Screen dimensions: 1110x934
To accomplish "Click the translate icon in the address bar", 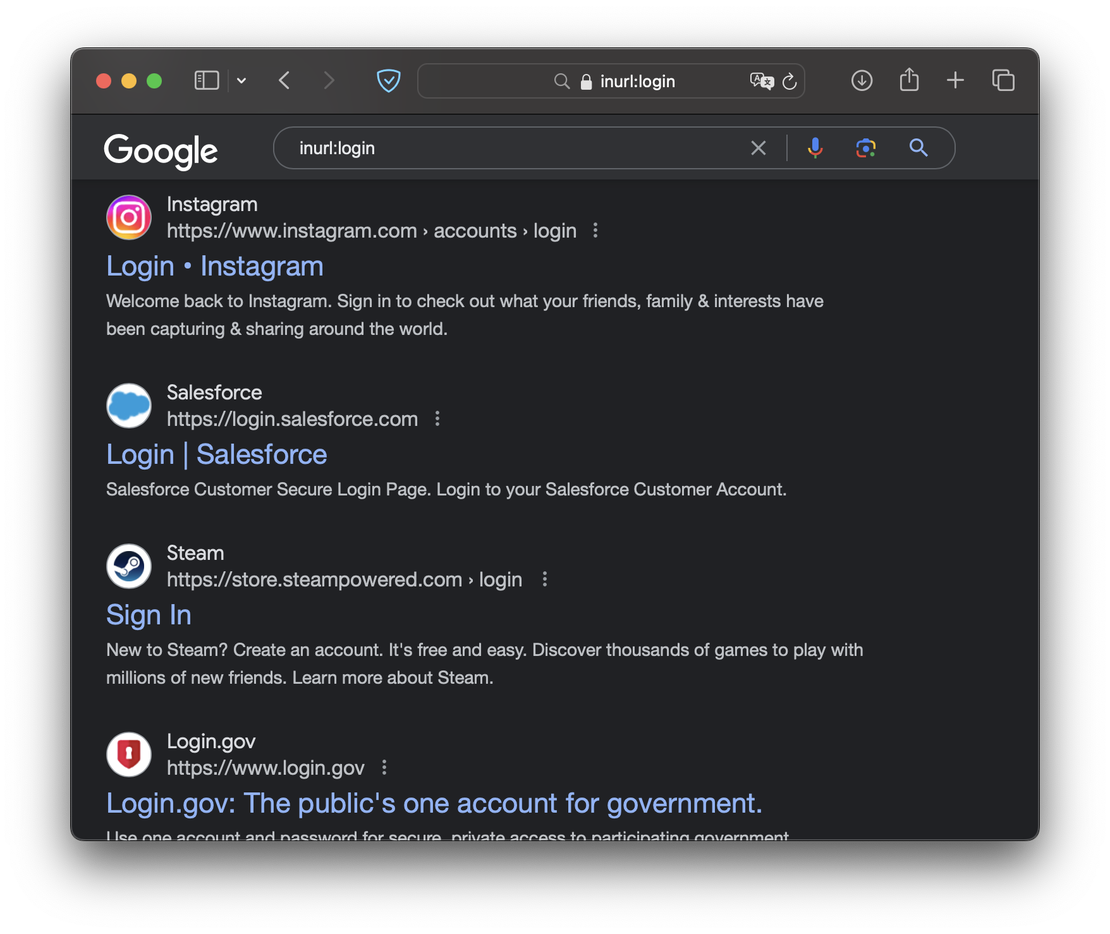I will click(x=762, y=81).
